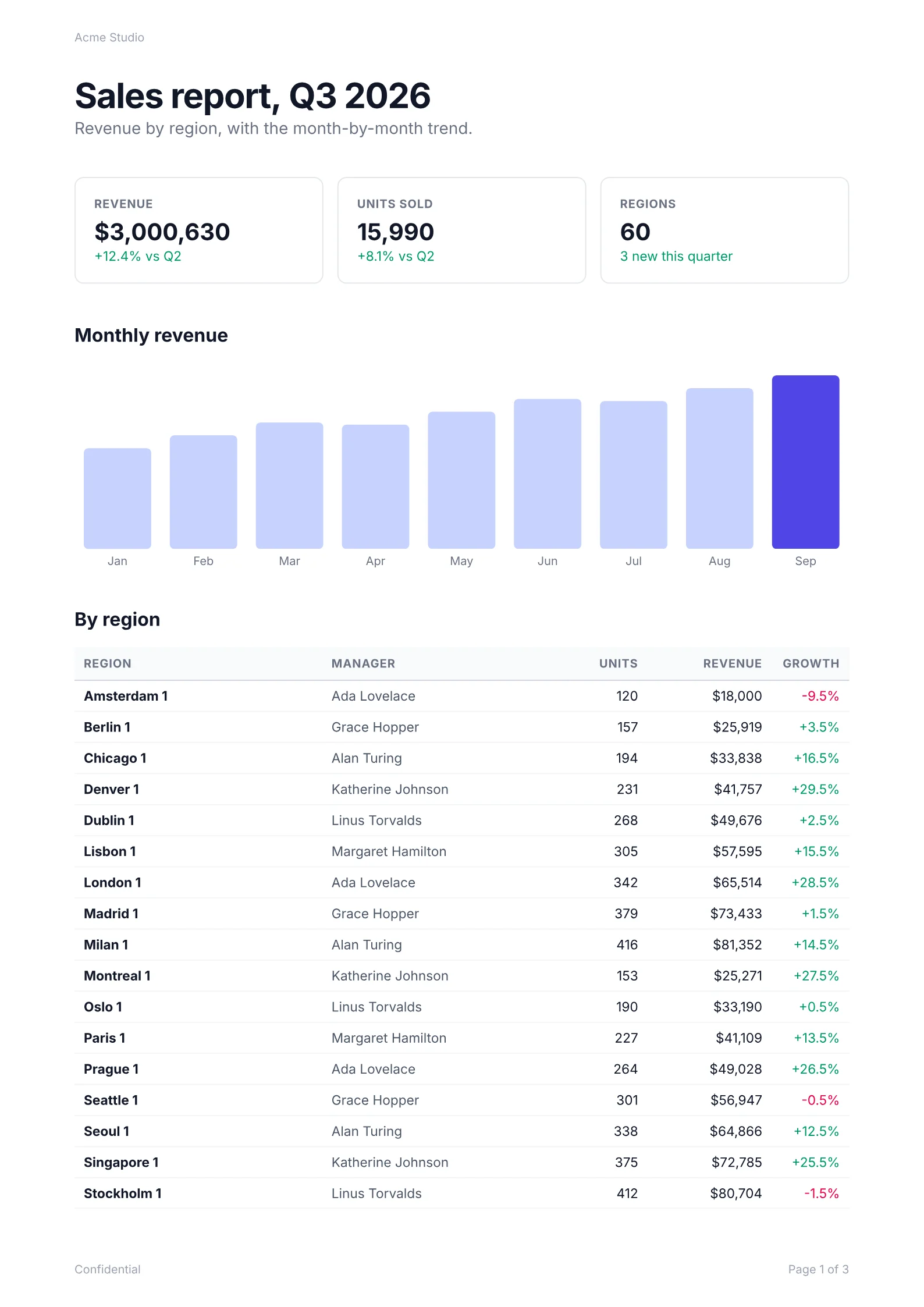Select the 'Lisbon 1' region cell
Viewport: 924px width, 1307px height.
pyautogui.click(x=110, y=851)
